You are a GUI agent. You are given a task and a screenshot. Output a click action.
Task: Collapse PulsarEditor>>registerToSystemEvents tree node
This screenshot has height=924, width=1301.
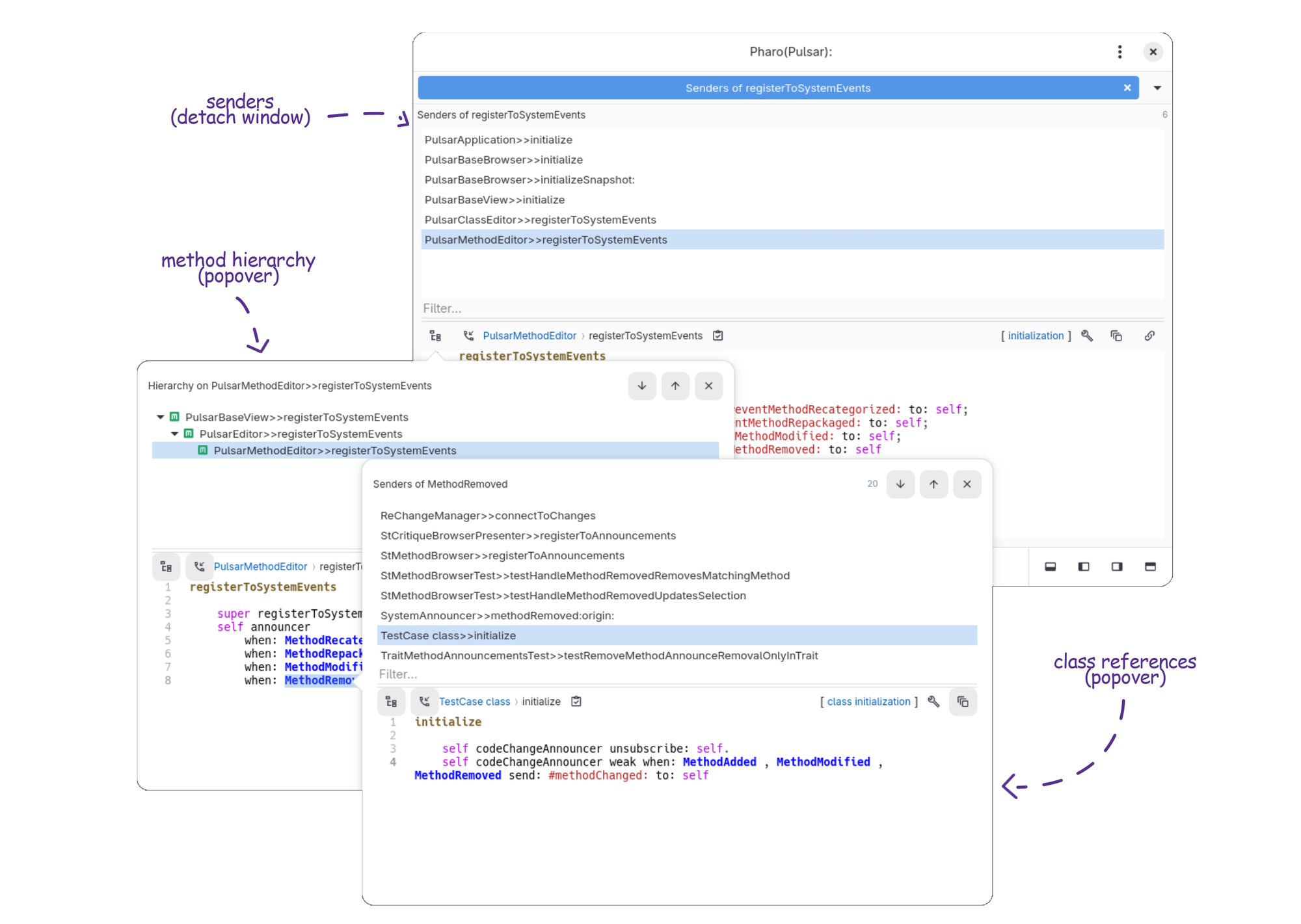tap(174, 434)
